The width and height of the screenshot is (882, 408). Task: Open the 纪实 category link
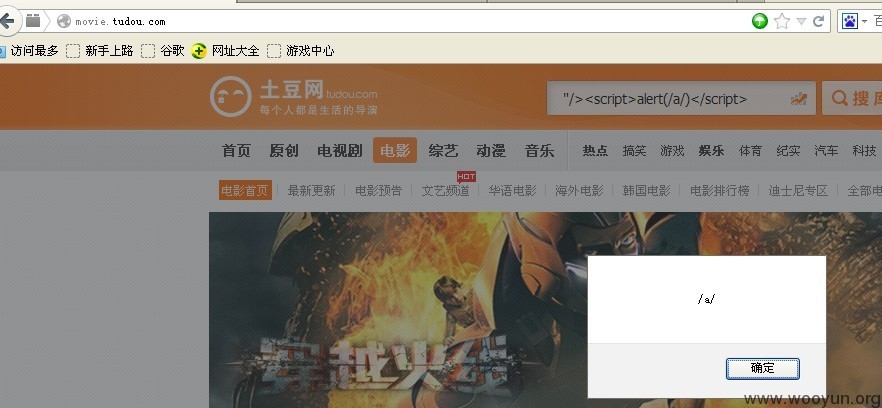click(x=788, y=151)
